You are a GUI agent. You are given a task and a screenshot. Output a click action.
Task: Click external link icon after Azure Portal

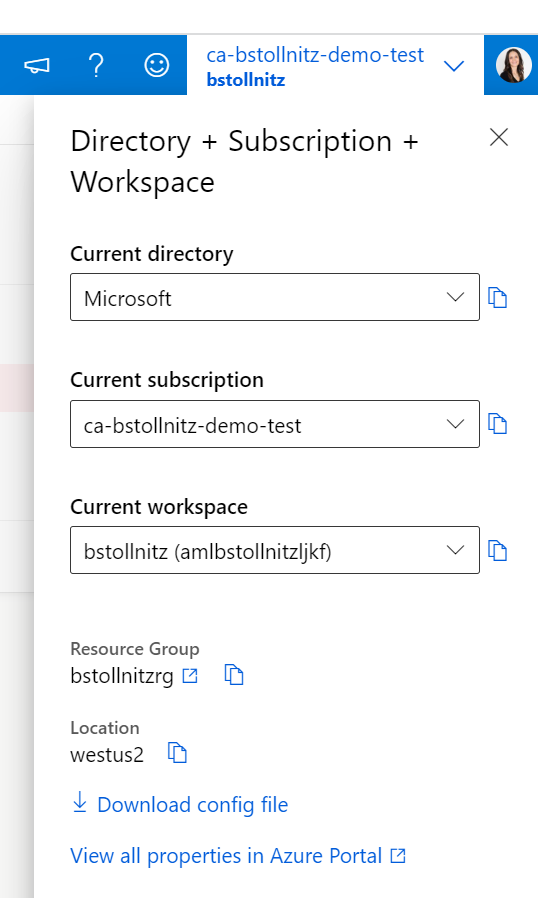tap(398, 856)
